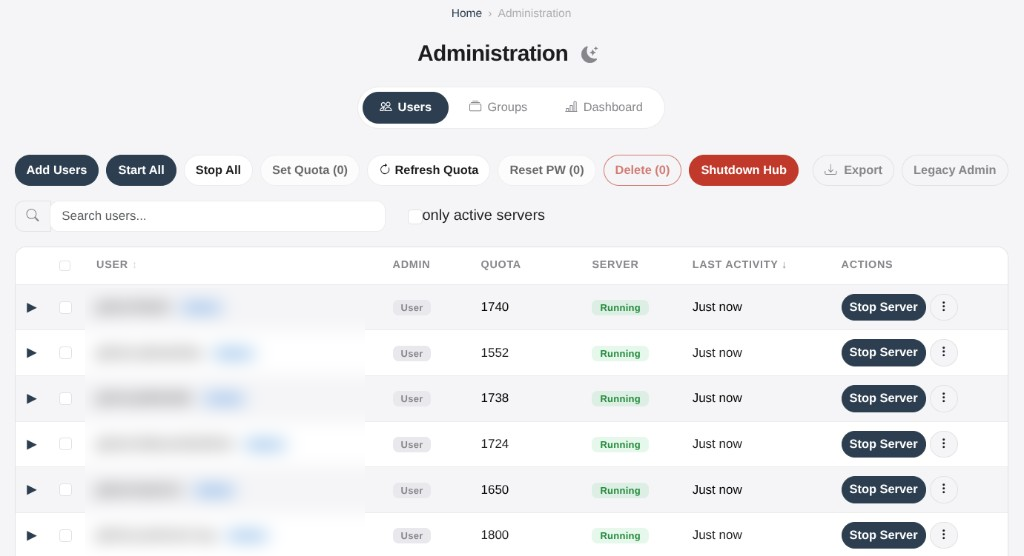Switch to the Groups tab

(498, 107)
